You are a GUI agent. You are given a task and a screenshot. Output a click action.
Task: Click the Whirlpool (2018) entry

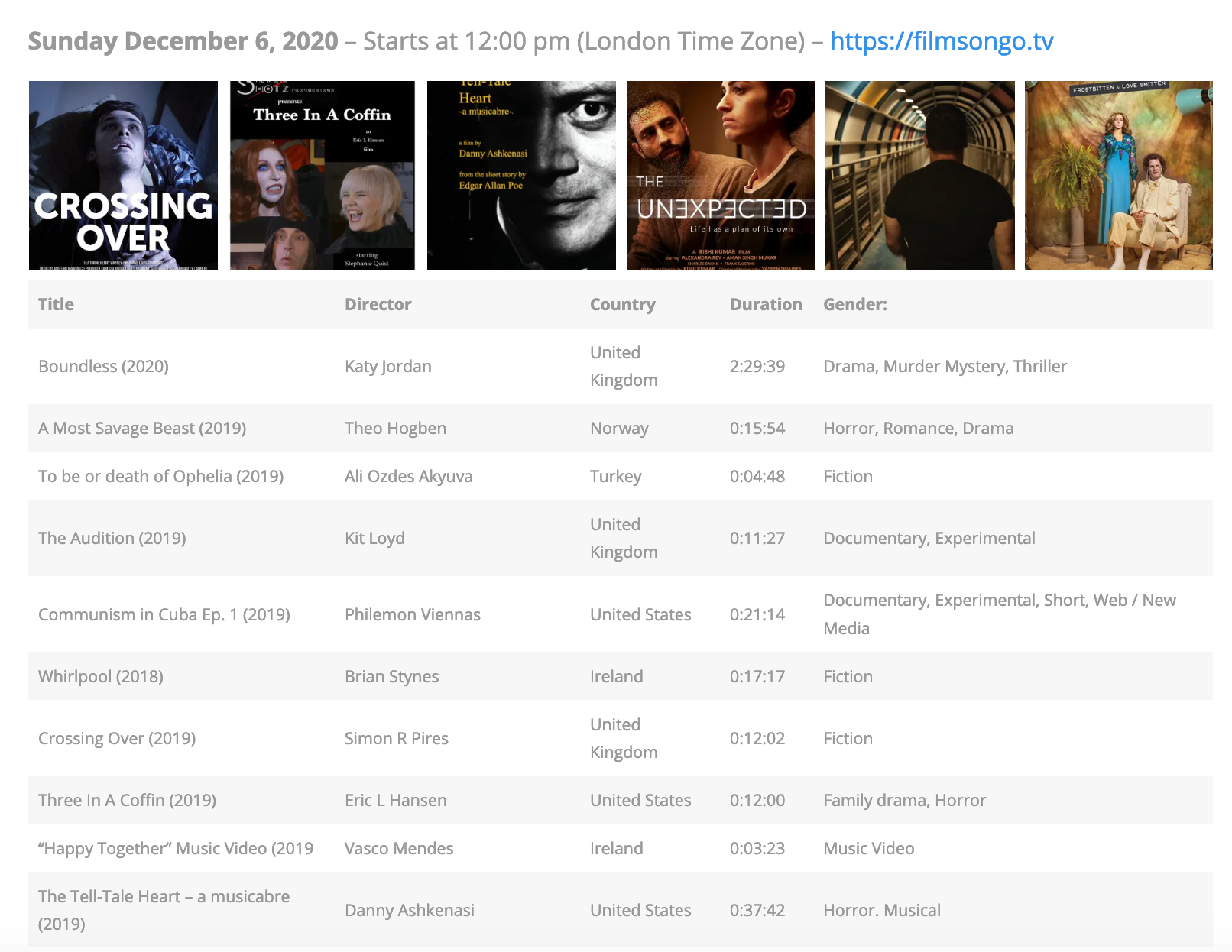point(100,676)
